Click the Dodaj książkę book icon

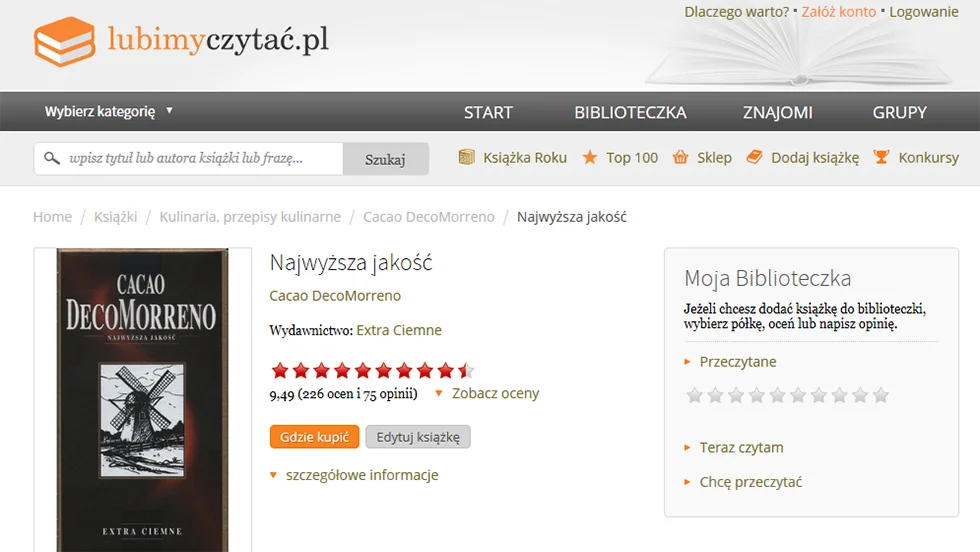(754, 157)
